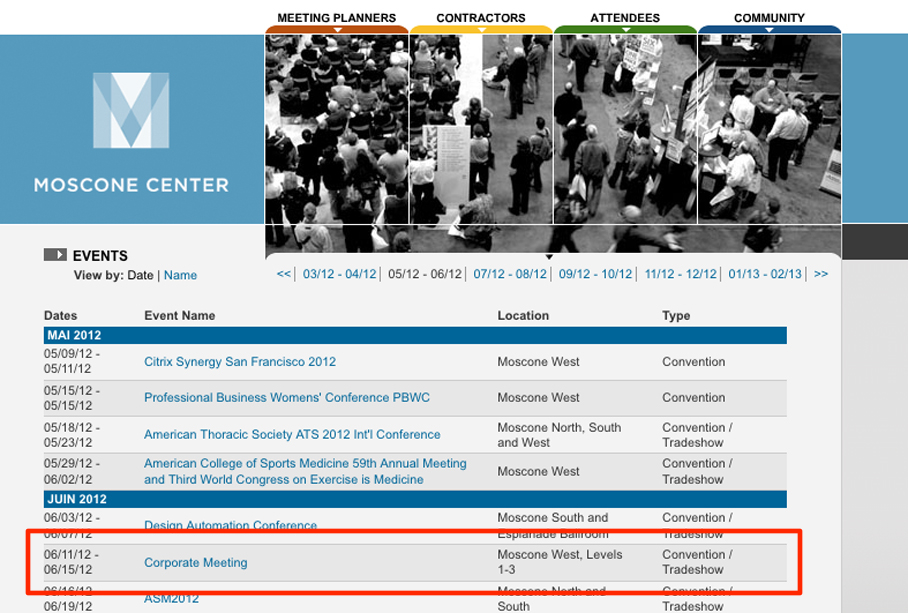
Task: Click the first crowd photo thumbnail
Action: pos(337,130)
